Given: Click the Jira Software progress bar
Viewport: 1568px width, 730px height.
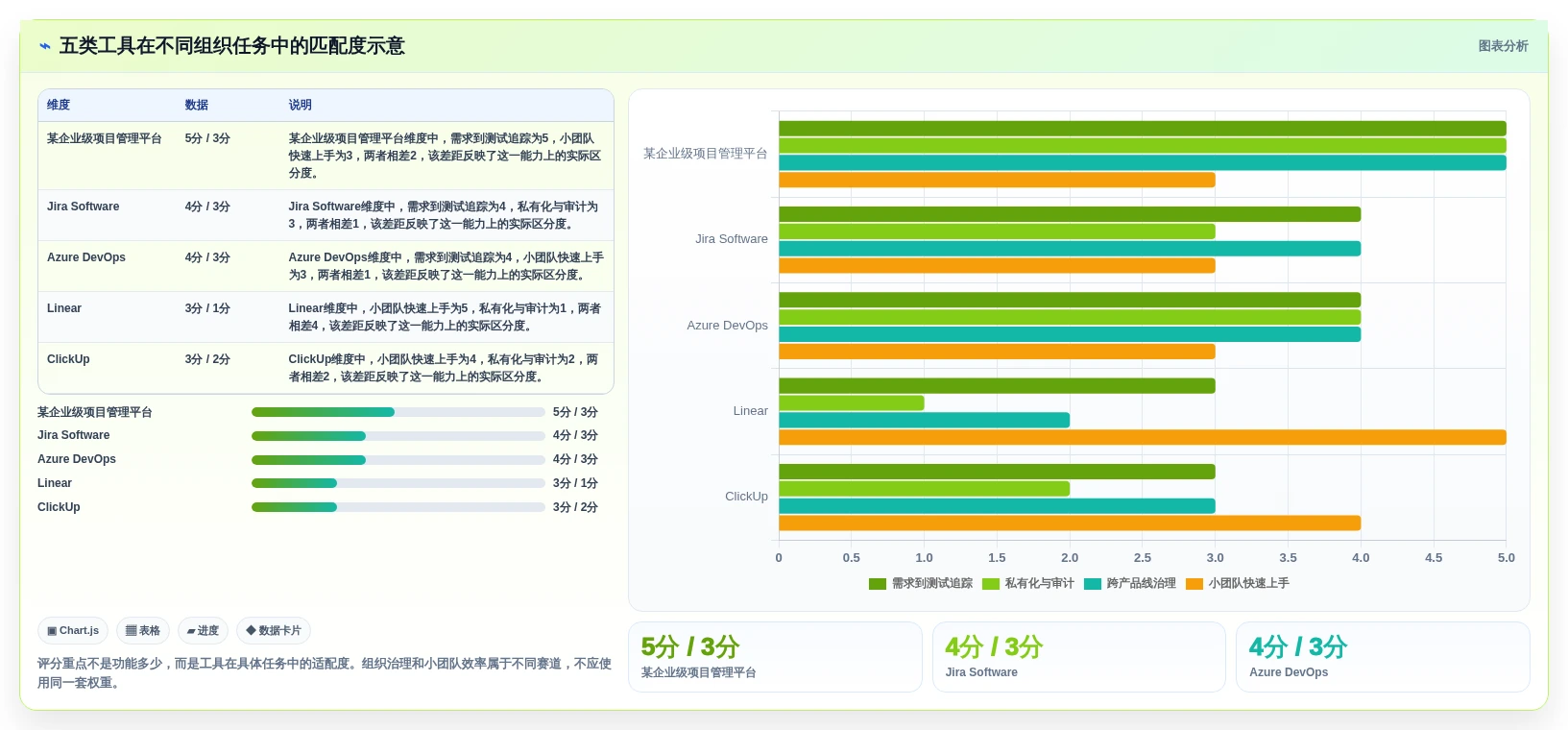Looking at the screenshot, I should coord(398,436).
